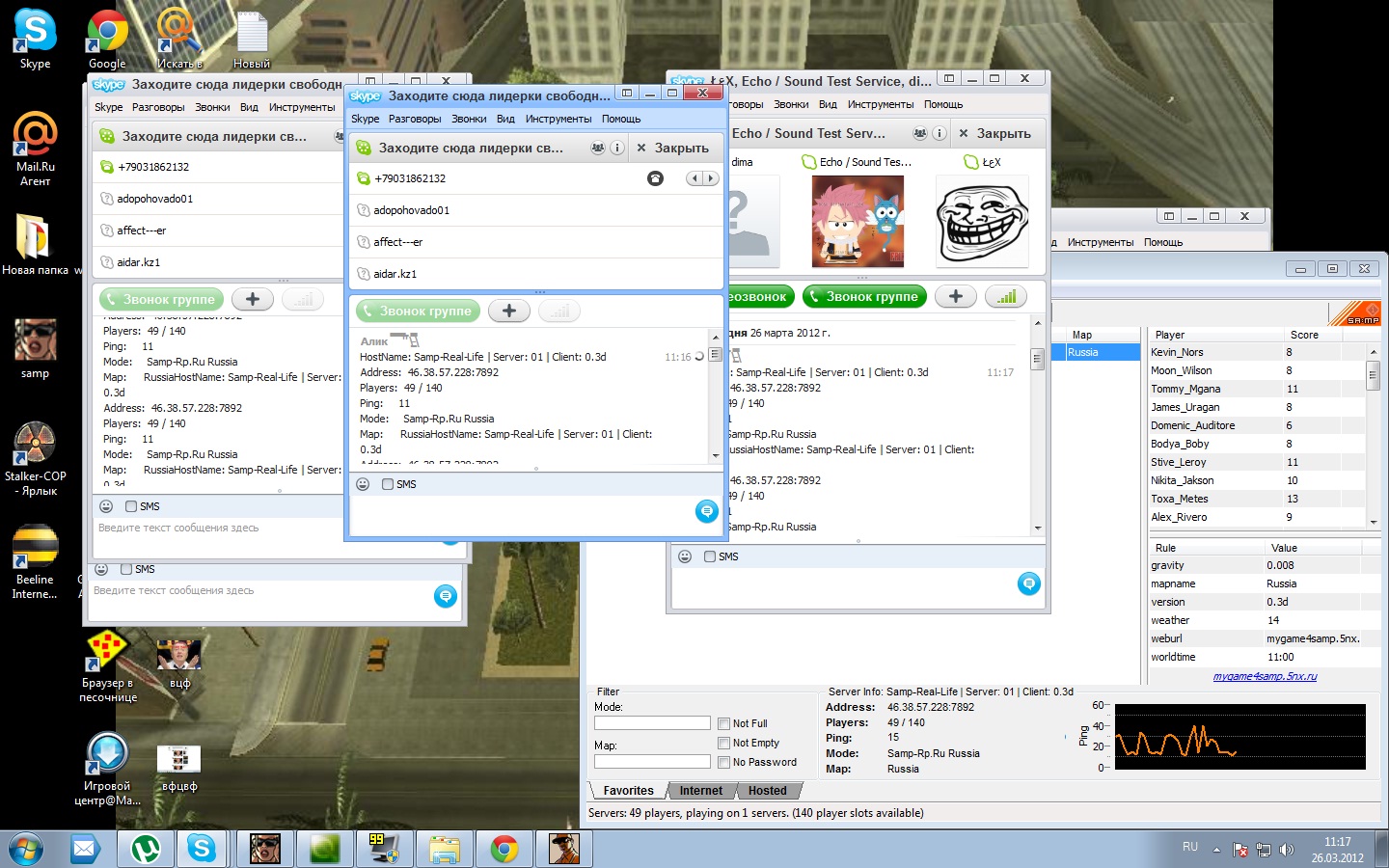Select the Mail.Ru Агент desktop icon
The height and width of the screenshot is (868, 1389).
coord(36,149)
